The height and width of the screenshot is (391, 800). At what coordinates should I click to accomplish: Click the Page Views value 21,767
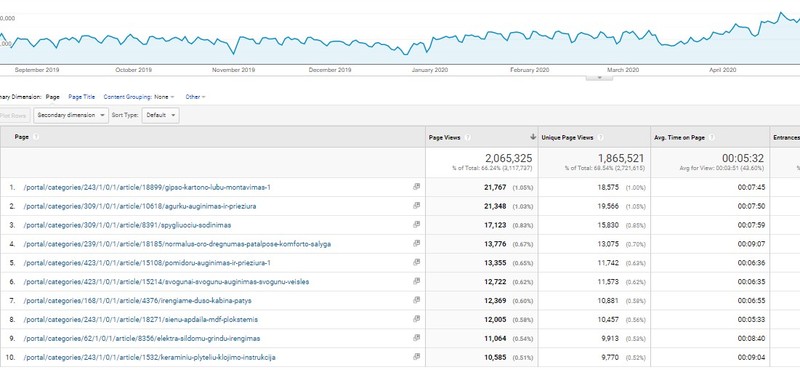495,187
